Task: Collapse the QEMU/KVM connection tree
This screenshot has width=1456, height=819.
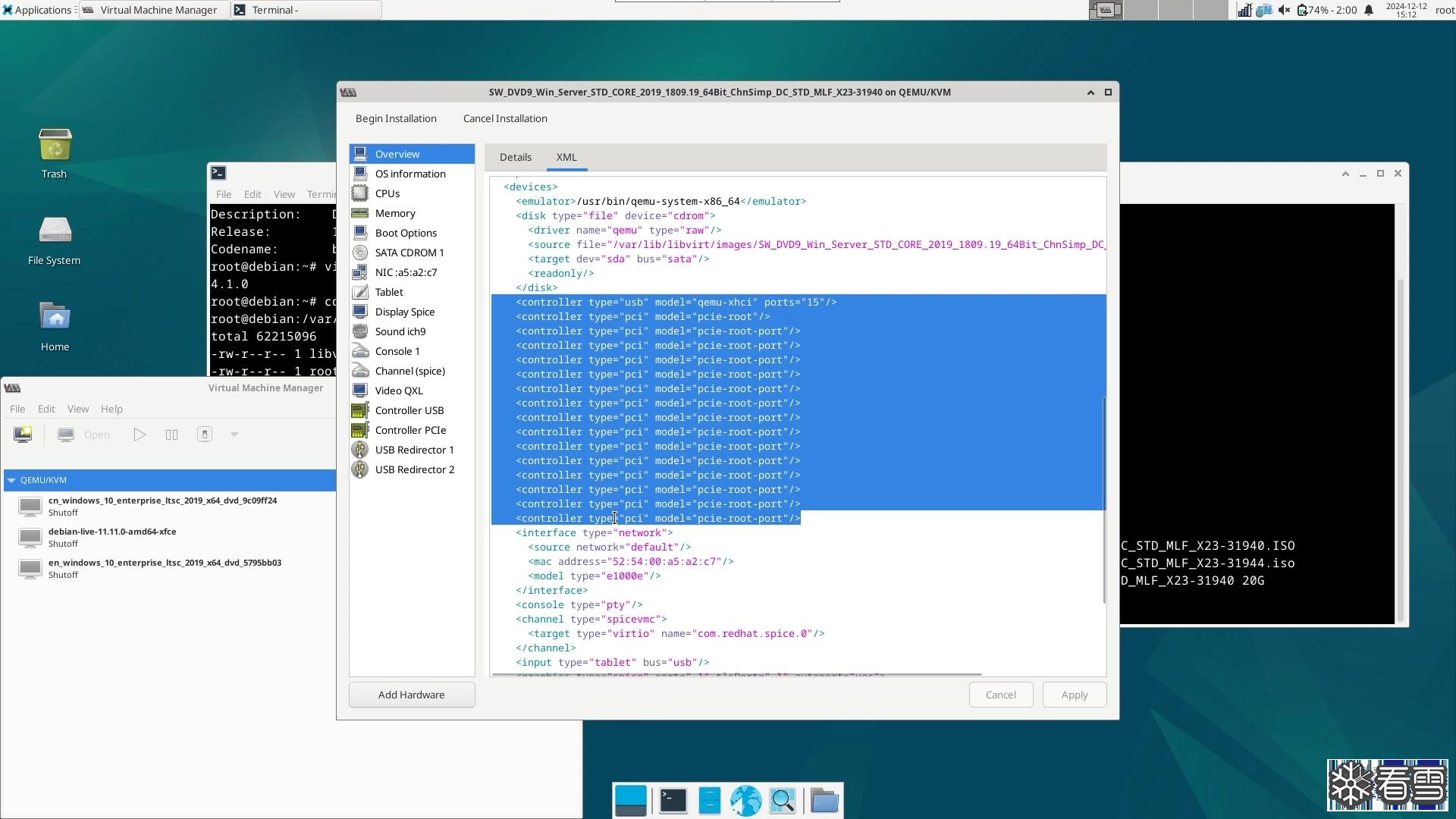Action: pyautogui.click(x=11, y=480)
